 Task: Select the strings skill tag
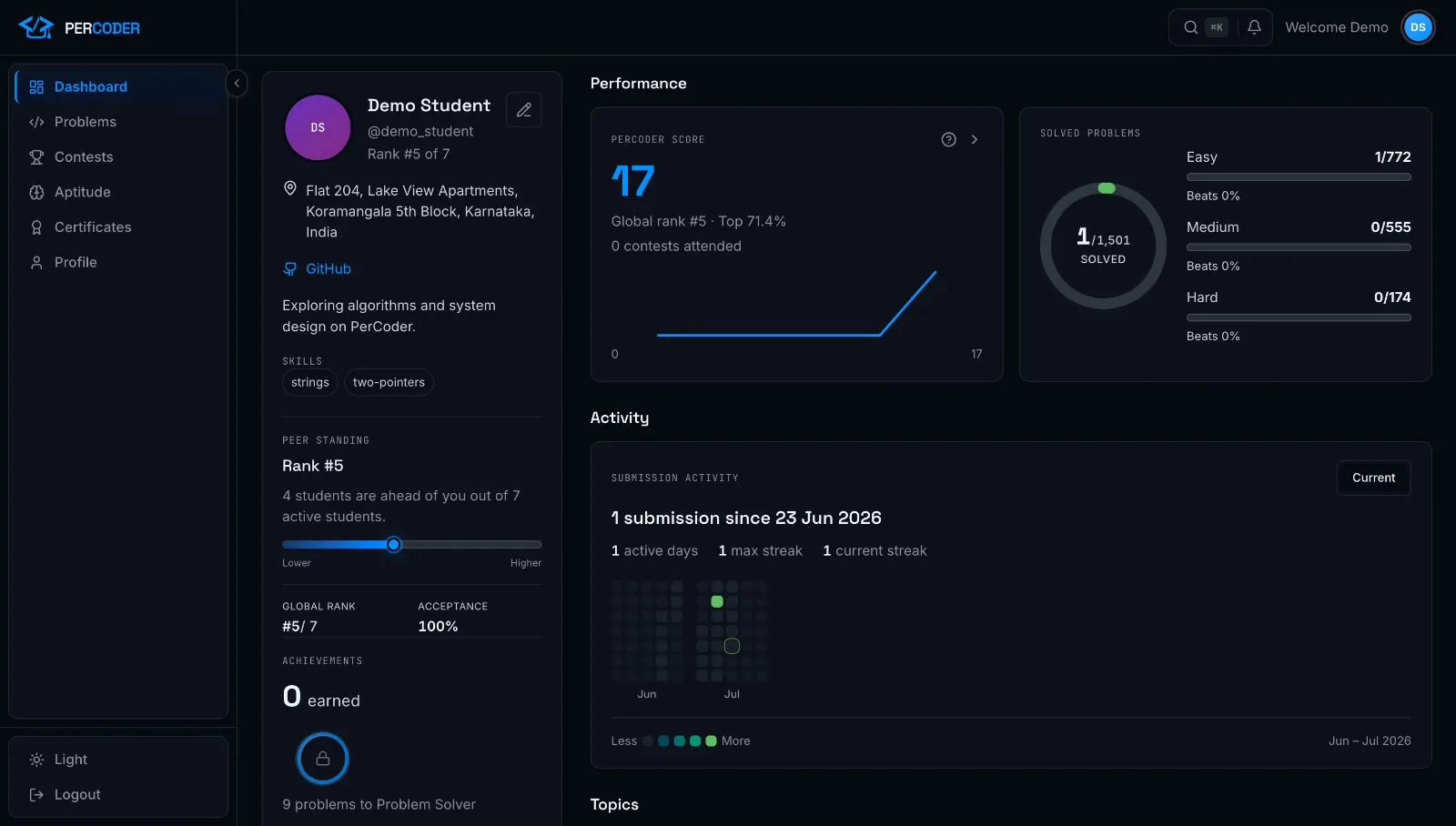coord(310,383)
